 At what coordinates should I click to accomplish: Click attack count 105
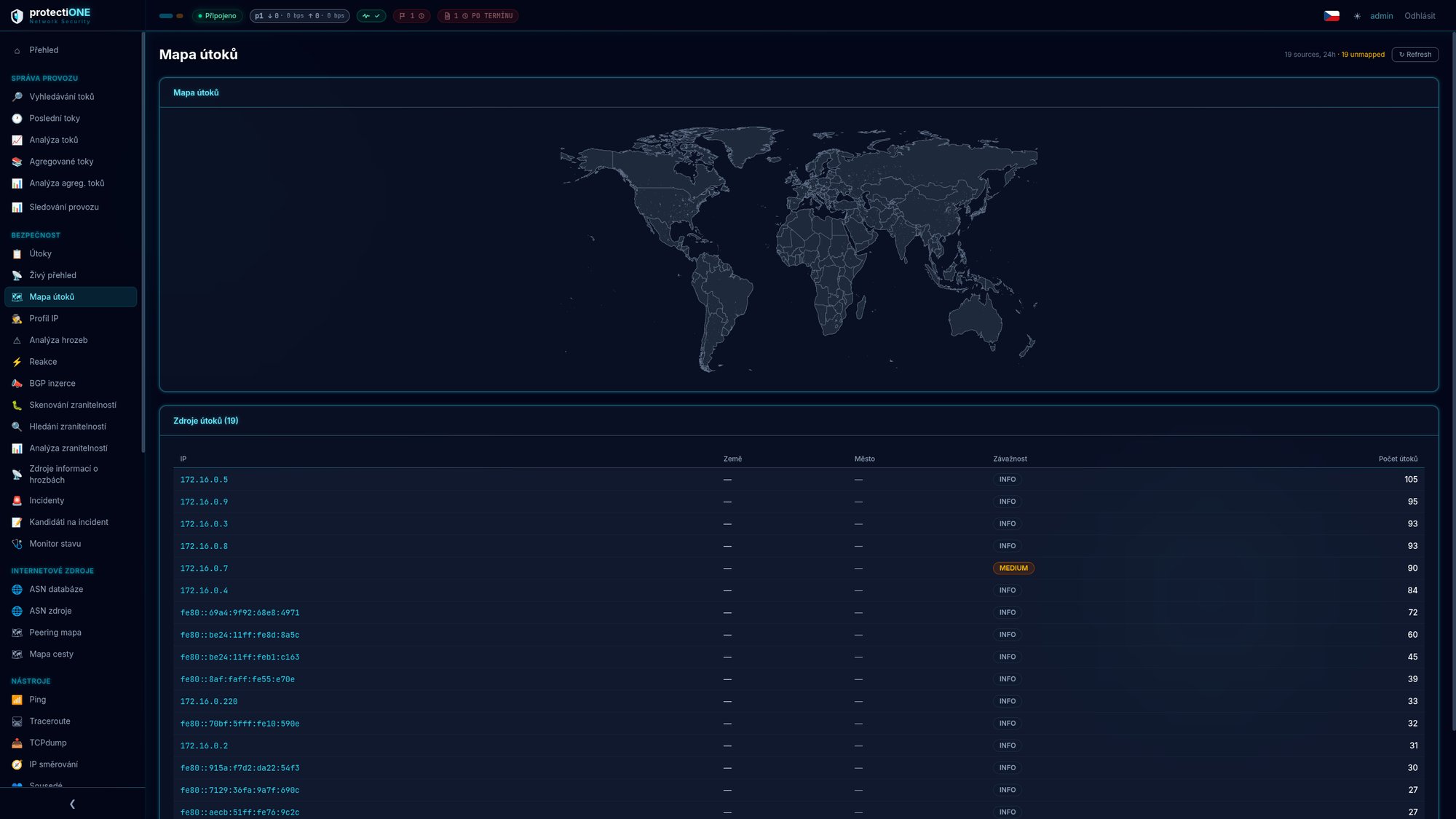1411,480
